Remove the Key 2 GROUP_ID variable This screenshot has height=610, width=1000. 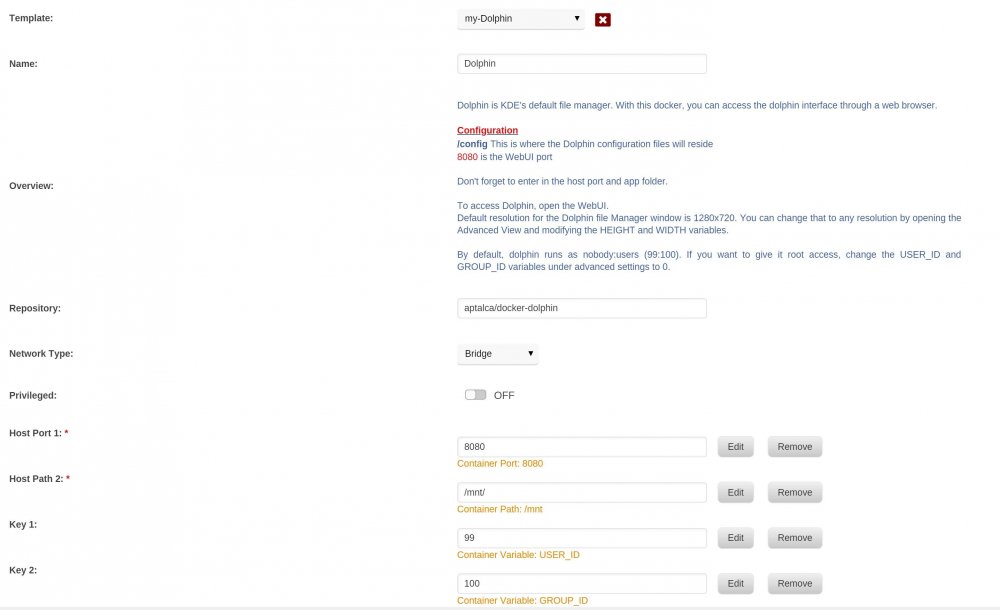tap(795, 584)
